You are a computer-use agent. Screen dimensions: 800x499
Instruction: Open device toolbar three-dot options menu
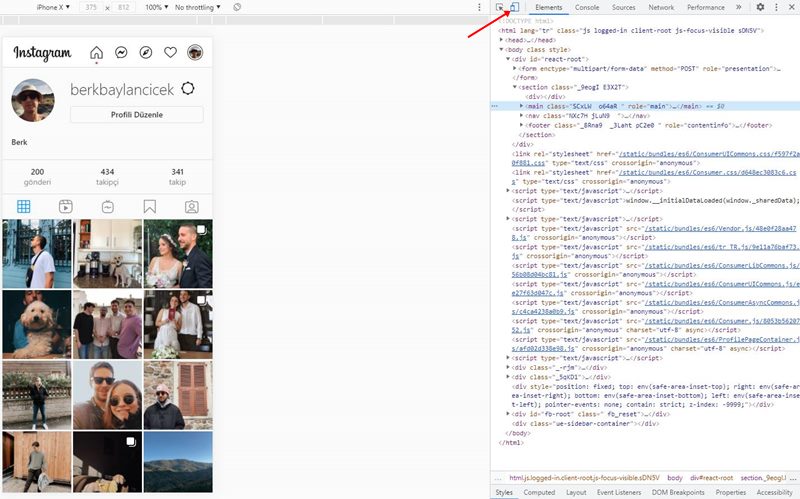(479, 7)
